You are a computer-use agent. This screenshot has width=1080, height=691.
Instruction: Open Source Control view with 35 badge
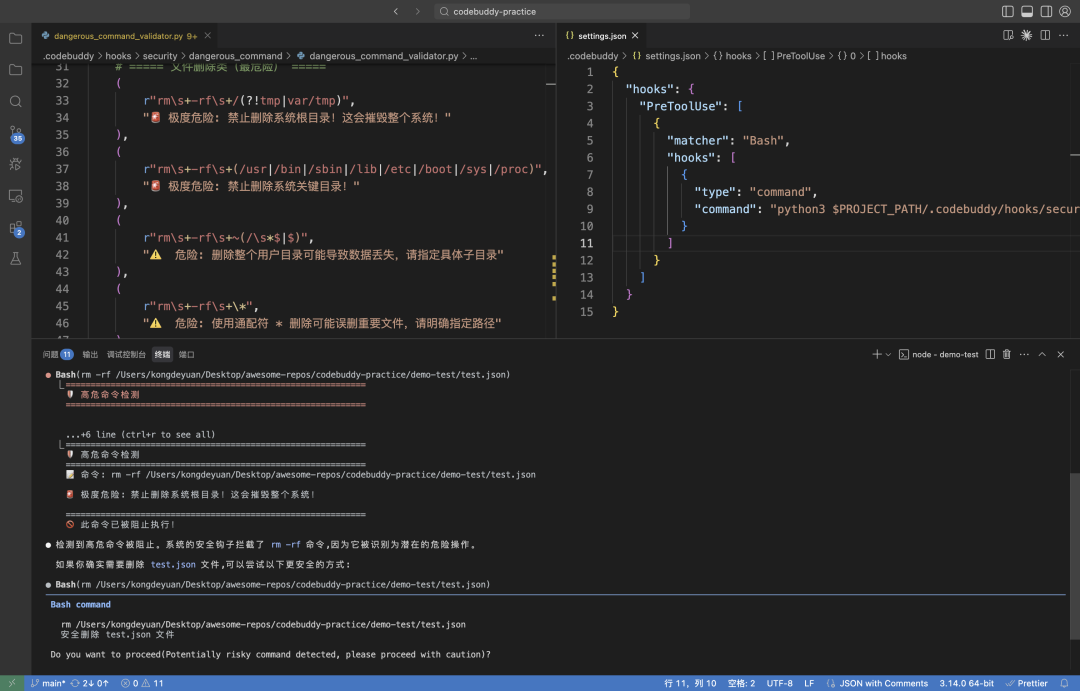pyautogui.click(x=15, y=134)
